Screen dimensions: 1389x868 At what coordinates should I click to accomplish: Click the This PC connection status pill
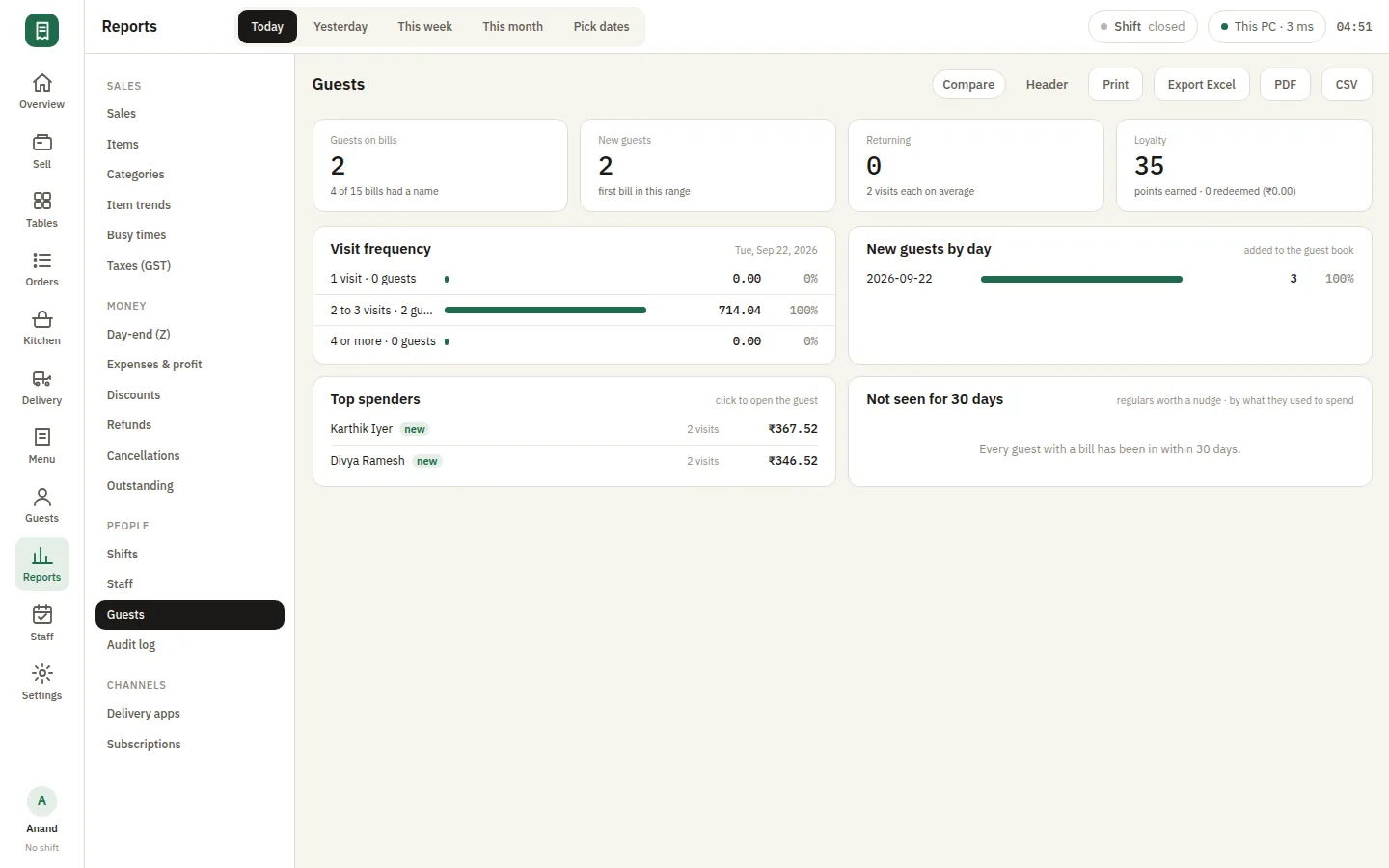coord(1266,27)
